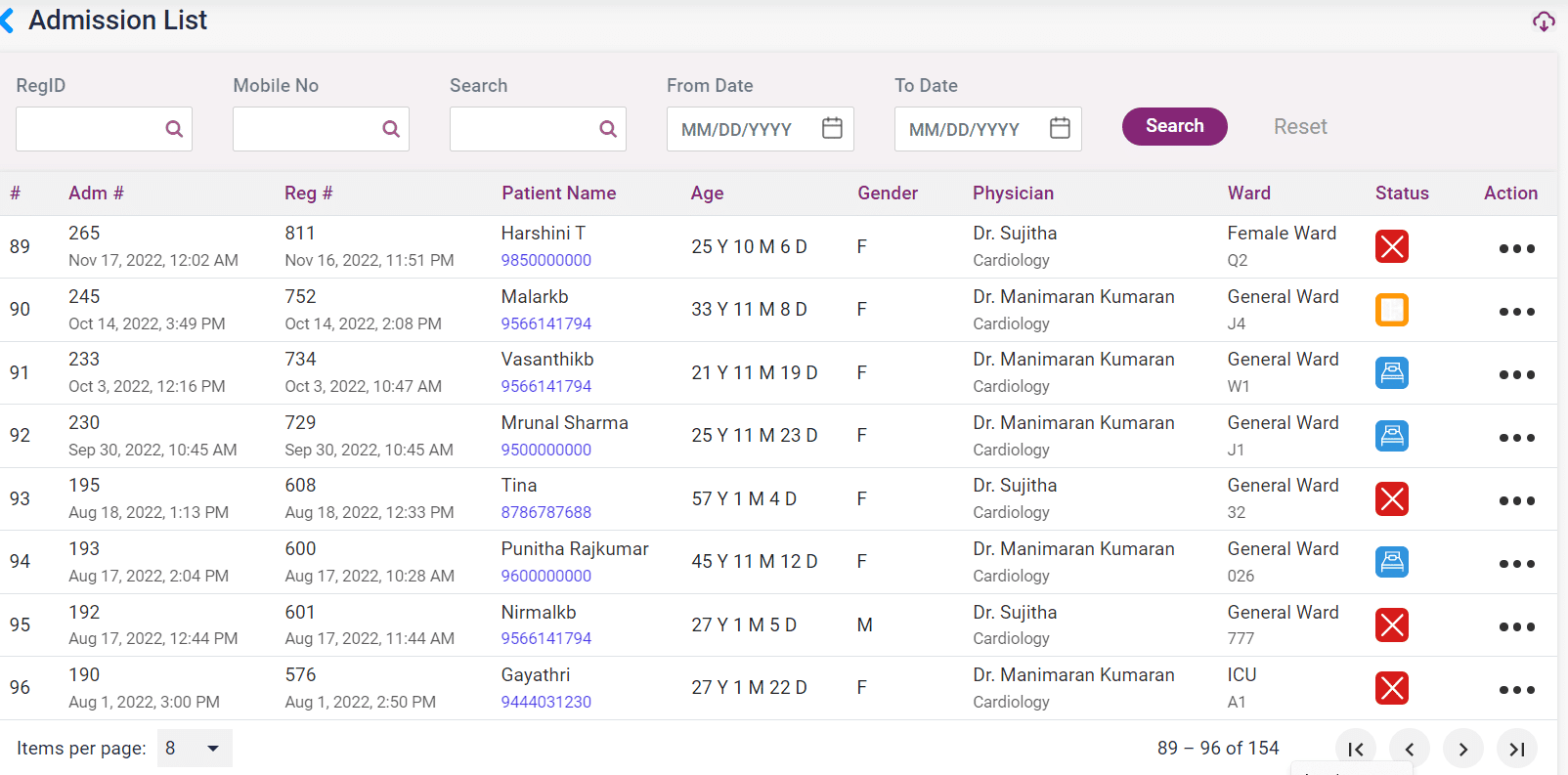Open the three-dot actions for Gayathri
This screenshot has height=775, width=1568.
pos(1516,690)
